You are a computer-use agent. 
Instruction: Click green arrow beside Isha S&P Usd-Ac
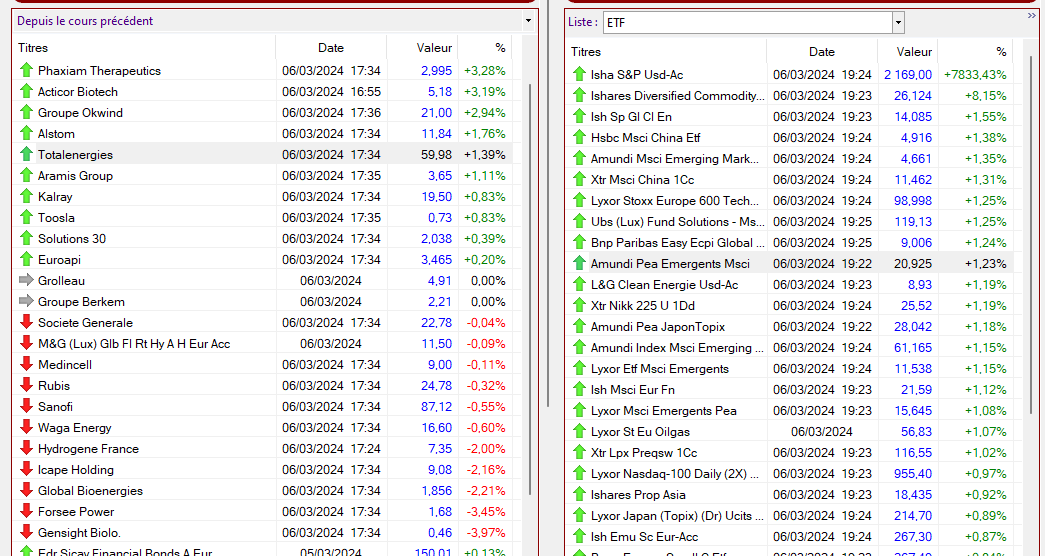(x=579, y=74)
